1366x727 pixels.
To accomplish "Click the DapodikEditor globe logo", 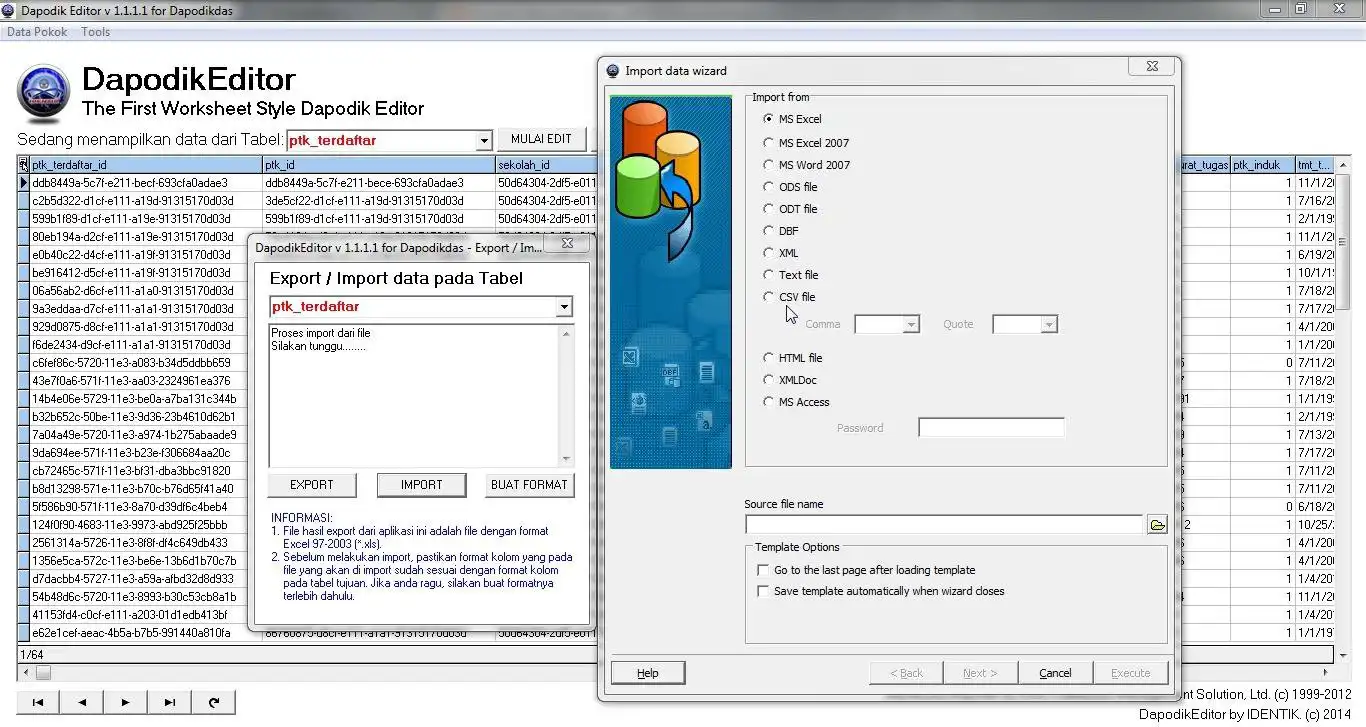I will point(44,93).
